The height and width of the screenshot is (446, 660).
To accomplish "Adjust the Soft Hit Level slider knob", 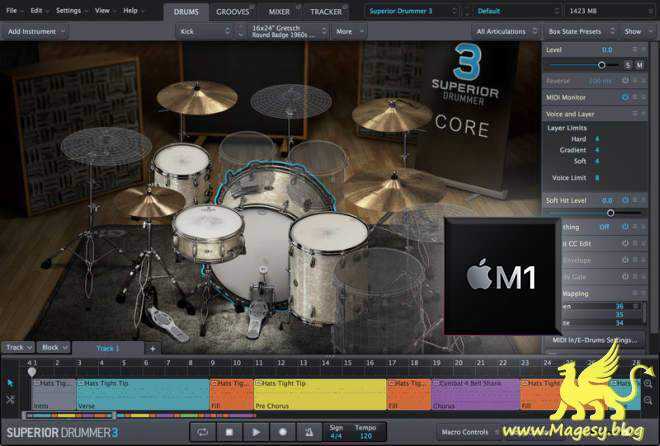I will (610, 213).
